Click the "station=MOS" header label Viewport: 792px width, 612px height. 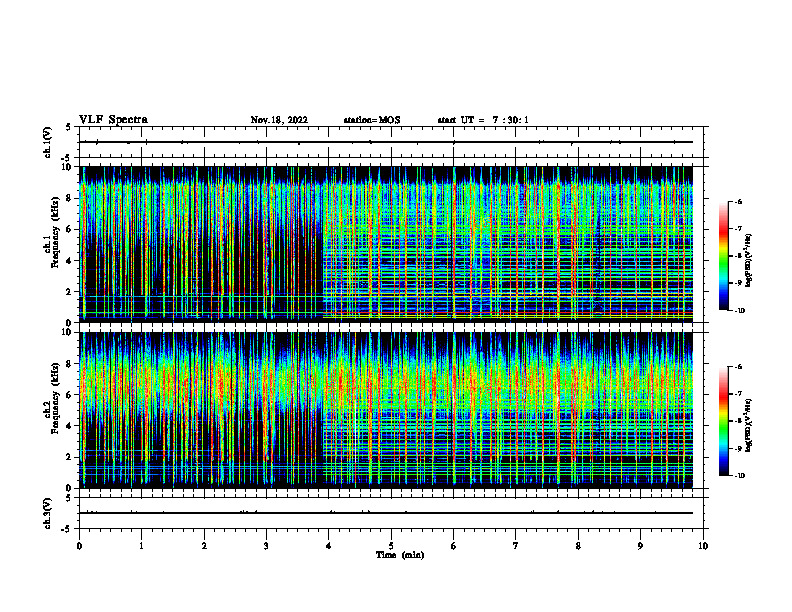point(372,120)
